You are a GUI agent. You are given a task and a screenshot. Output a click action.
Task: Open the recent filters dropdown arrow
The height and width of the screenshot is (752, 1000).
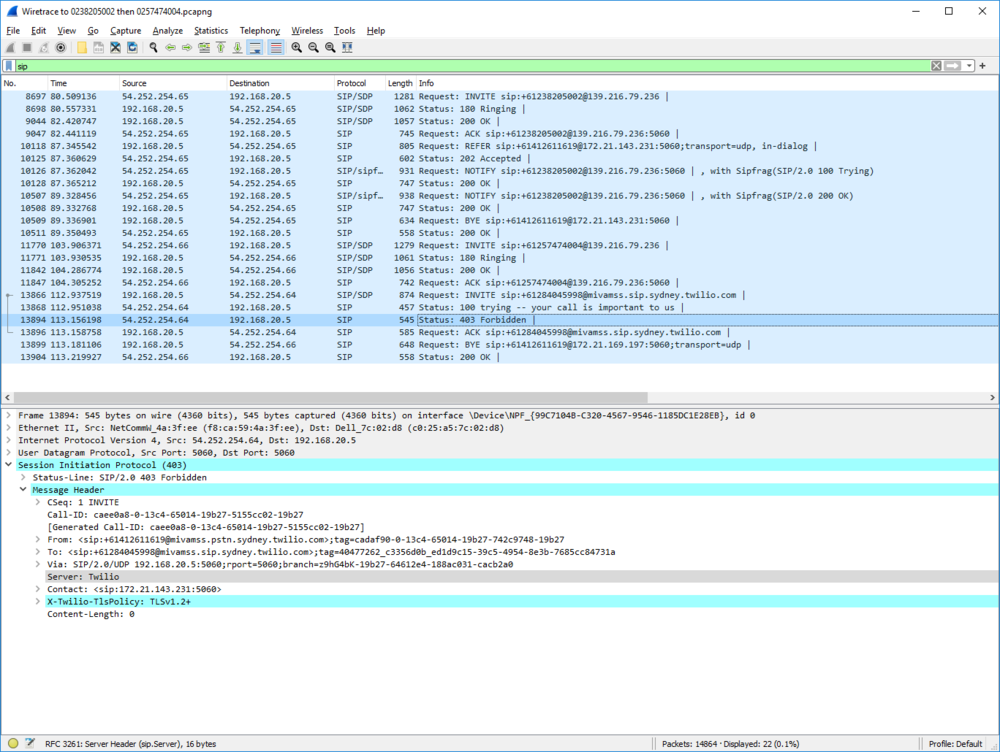point(968,66)
